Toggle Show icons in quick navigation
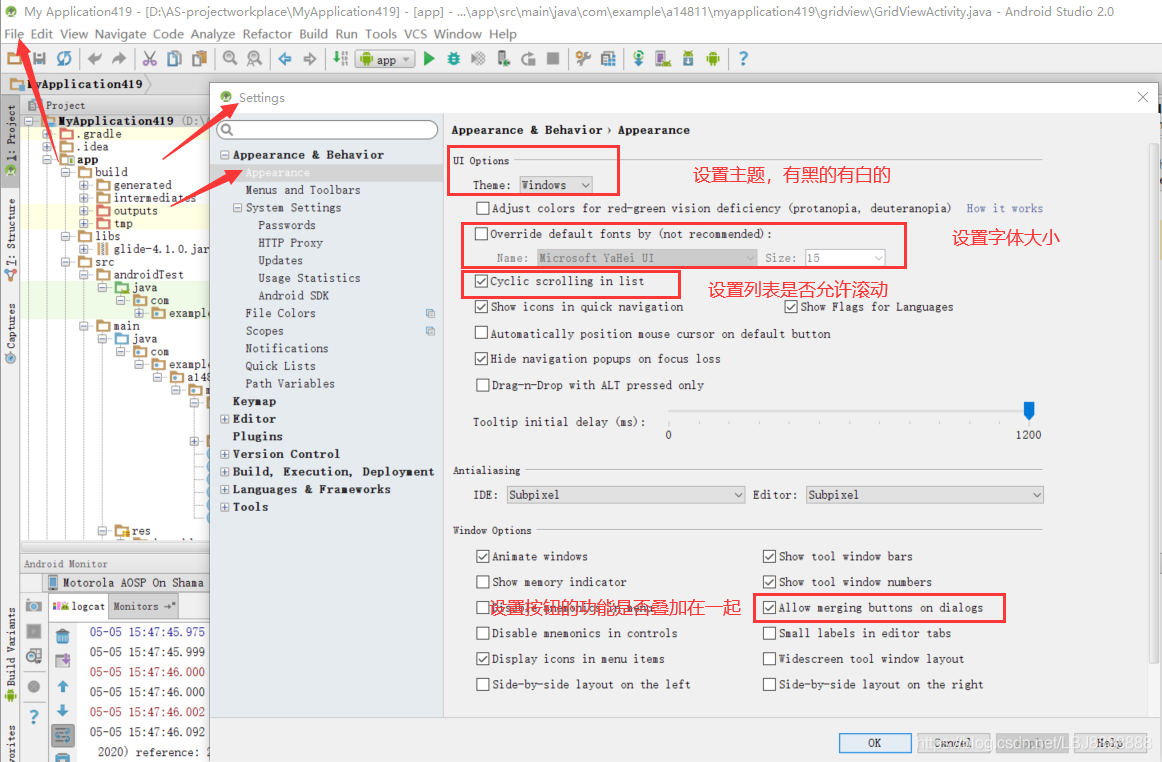Image resolution: width=1162 pixels, height=762 pixels. click(481, 306)
